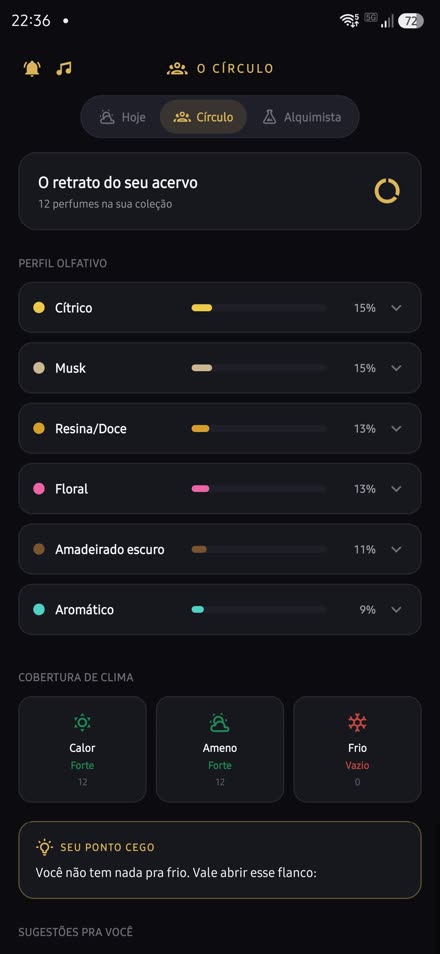Tap the Ameno cloudy sun icon
This screenshot has width=440, height=954.
coord(220,723)
